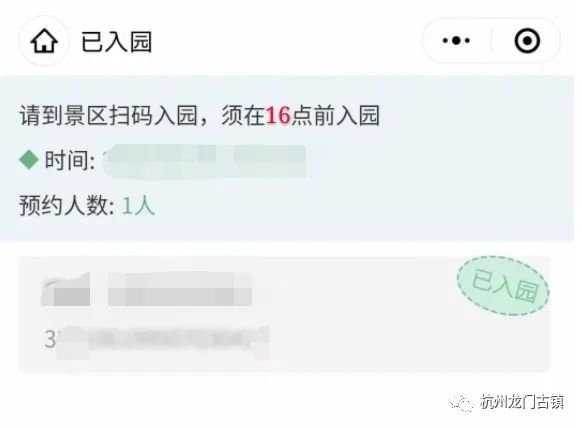Select the 已入园 page title
This screenshot has width=582, height=428.
[x=117, y=42]
